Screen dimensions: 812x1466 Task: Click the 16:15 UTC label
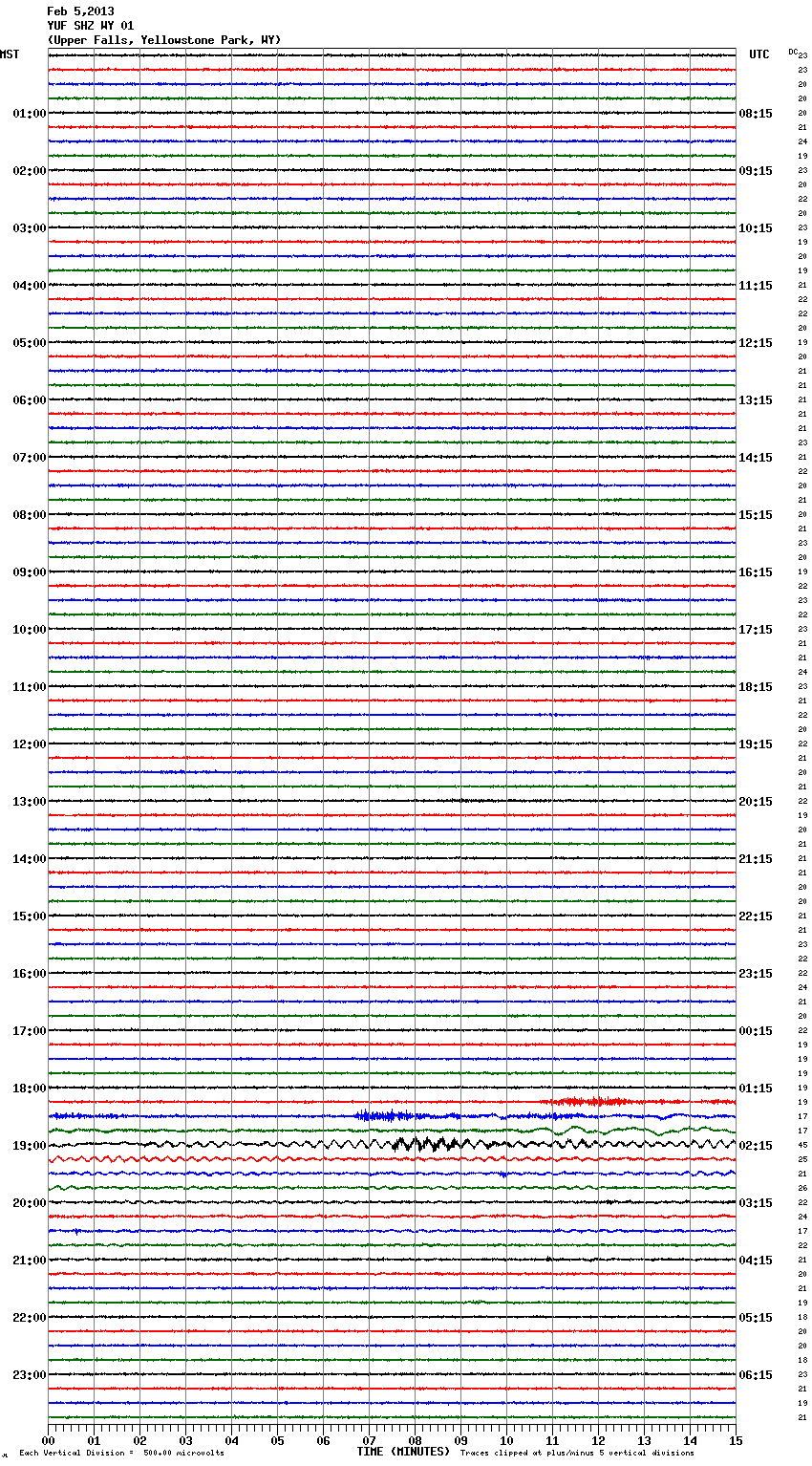756,572
